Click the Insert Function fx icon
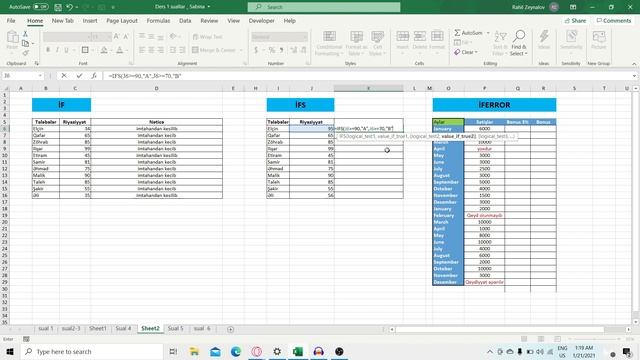 point(94,76)
